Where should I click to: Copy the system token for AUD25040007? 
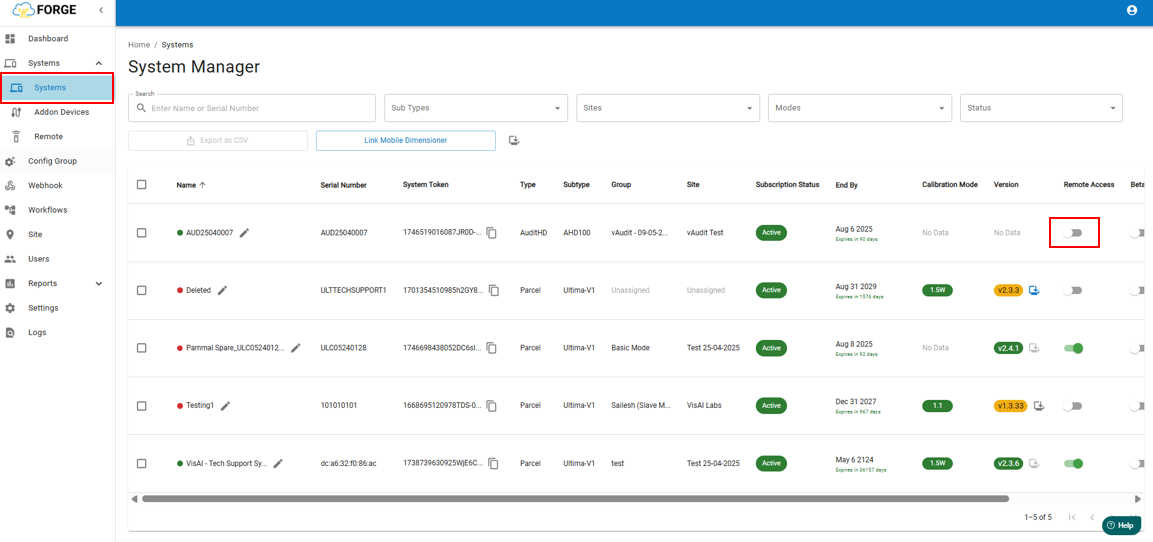click(x=492, y=233)
